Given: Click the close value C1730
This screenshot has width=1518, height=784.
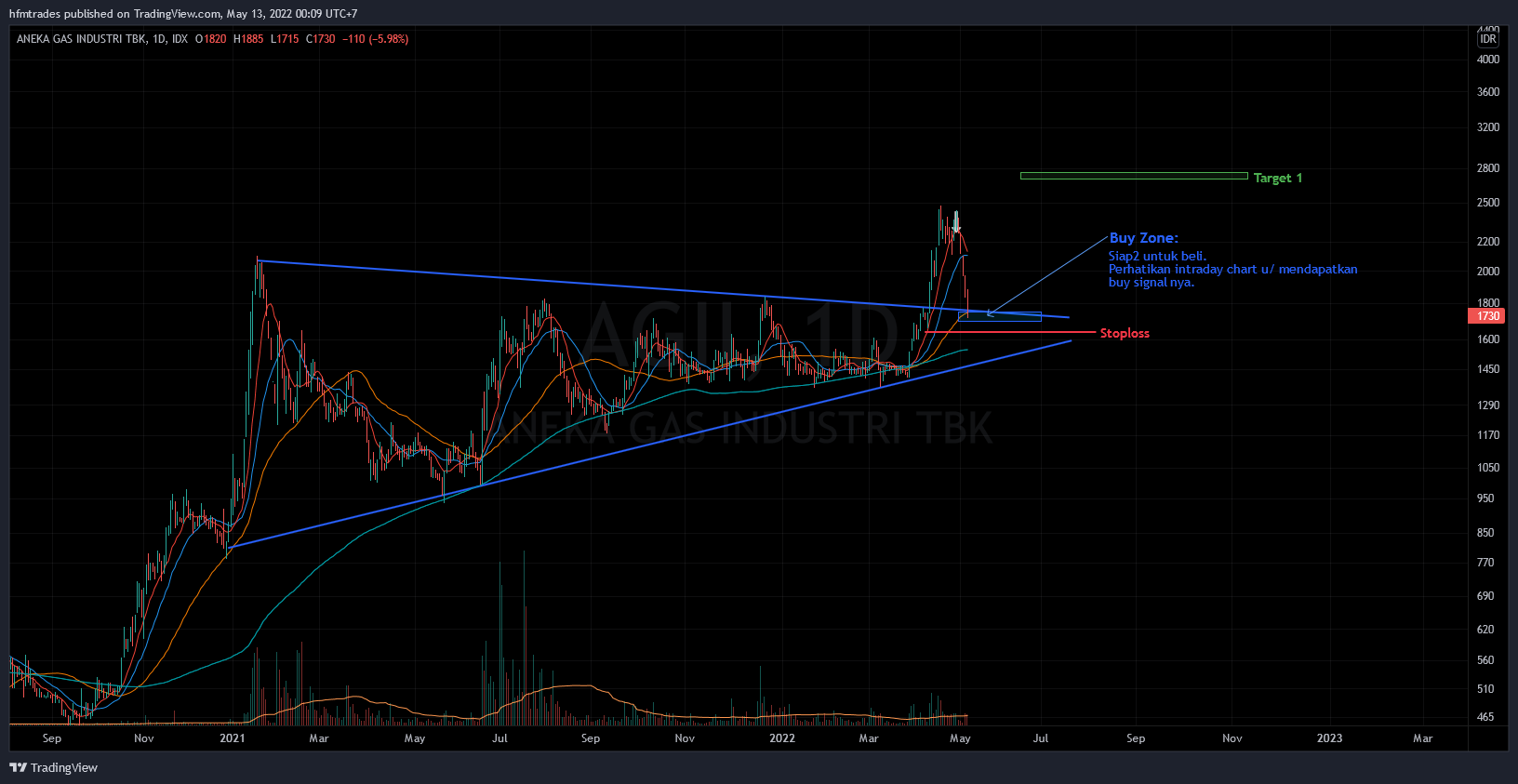Looking at the screenshot, I should pyautogui.click(x=321, y=39).
